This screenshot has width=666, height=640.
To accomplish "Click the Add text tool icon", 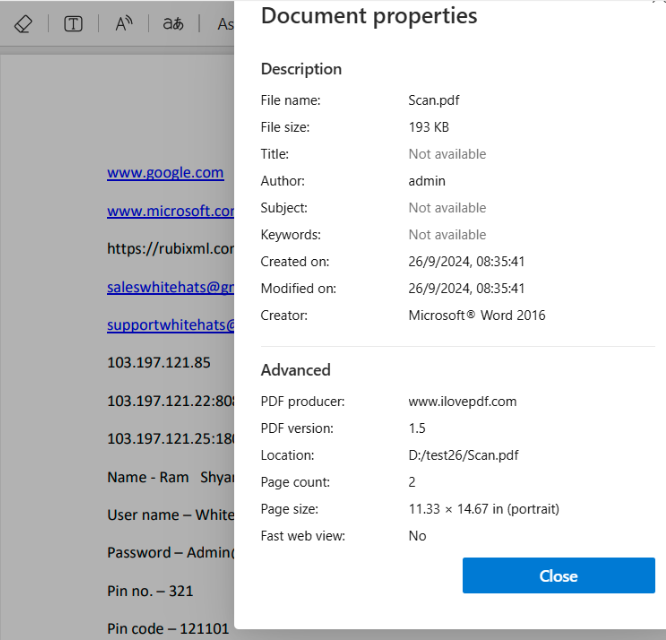I will (x=73, y=24).
